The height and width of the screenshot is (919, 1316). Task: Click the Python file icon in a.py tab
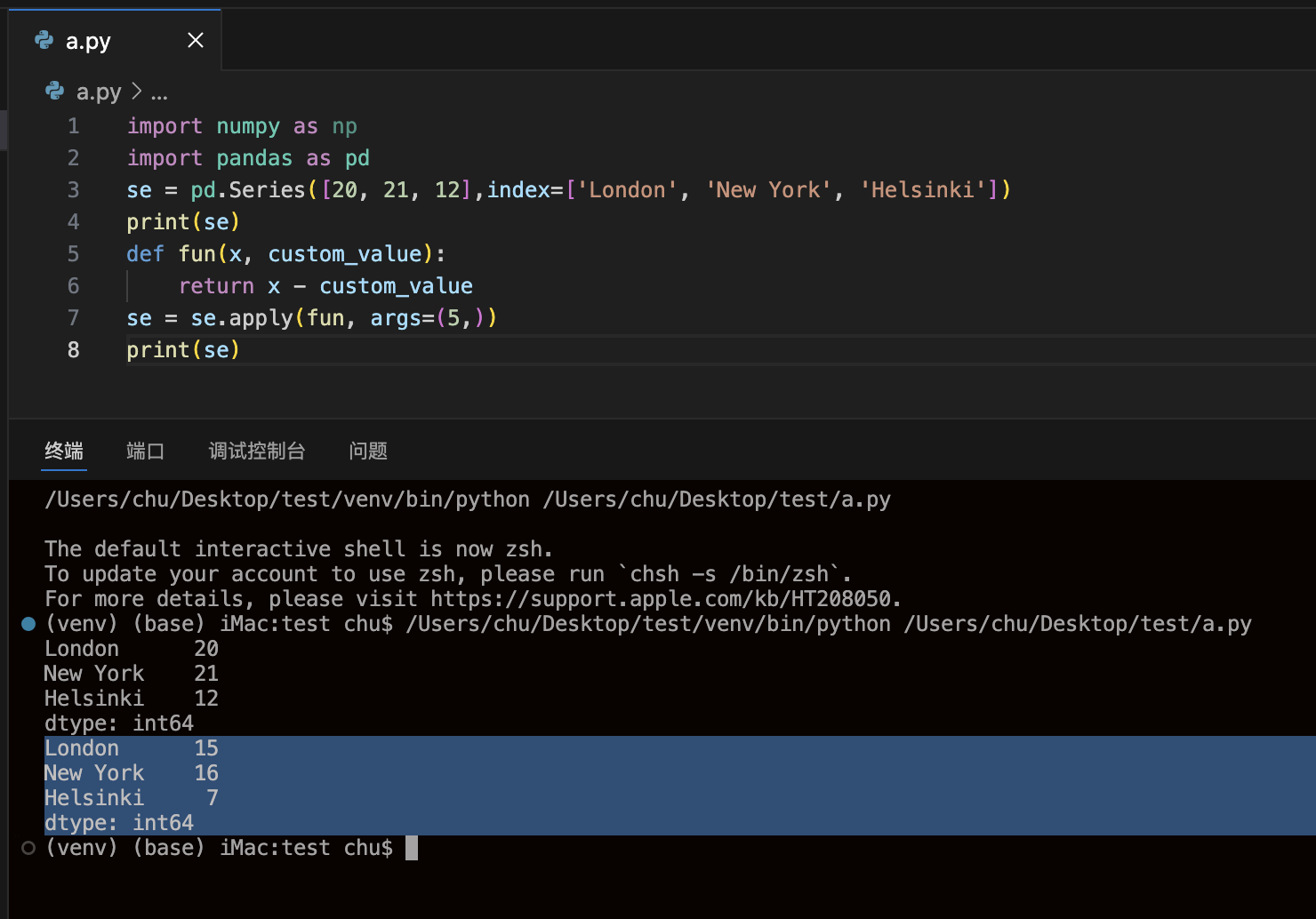point(44,40)
